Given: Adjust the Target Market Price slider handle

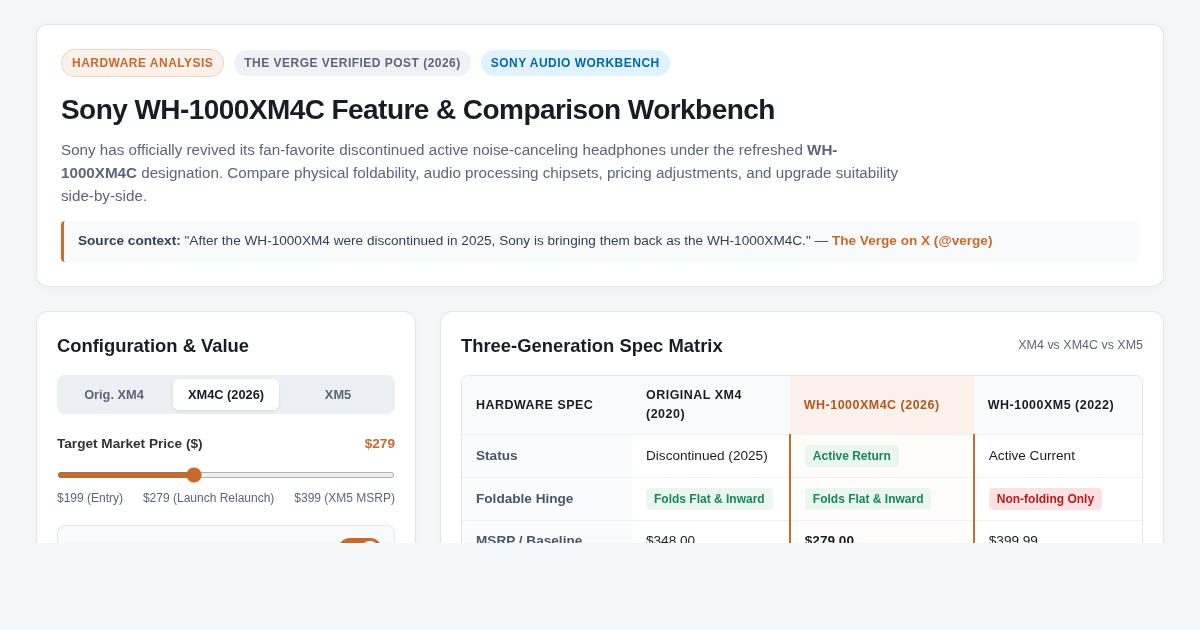Looking at the screenshot, I should coord(194,475).
